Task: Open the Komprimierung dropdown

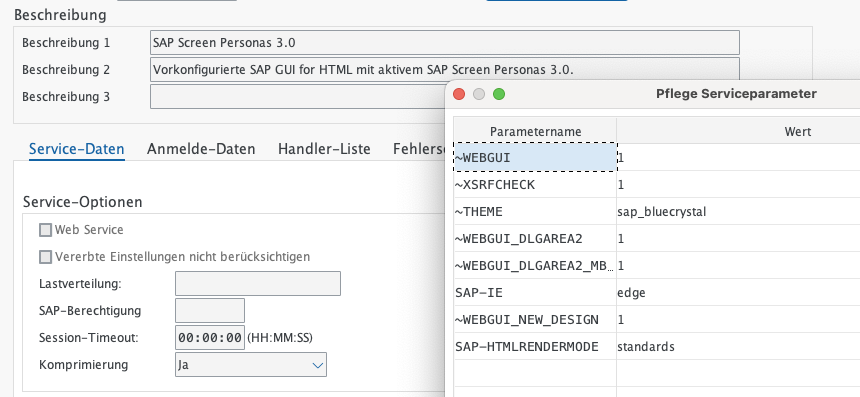Action: click(251, 365)
